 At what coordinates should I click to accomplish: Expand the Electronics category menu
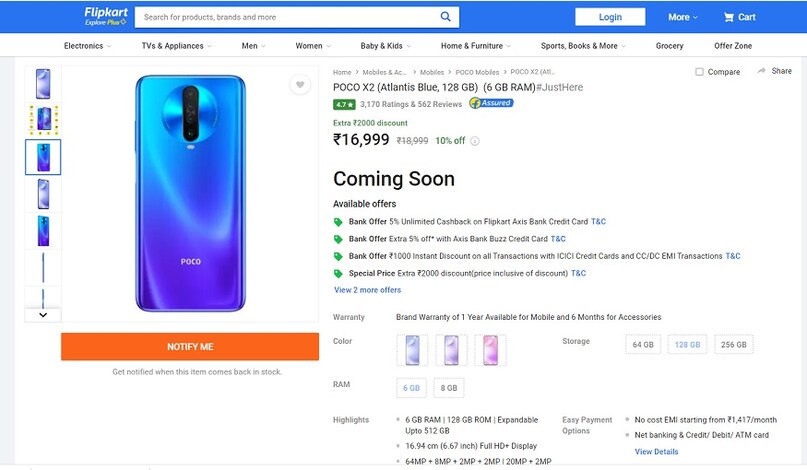click(87, 46)
